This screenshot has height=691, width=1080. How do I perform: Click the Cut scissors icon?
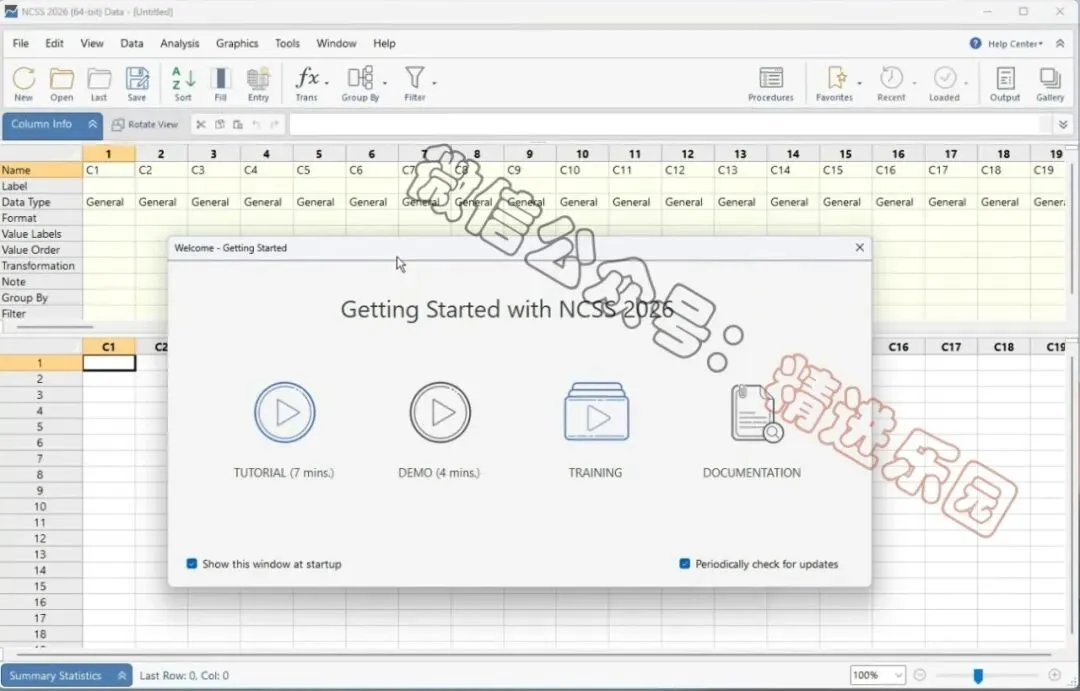(x=201, y=125)
